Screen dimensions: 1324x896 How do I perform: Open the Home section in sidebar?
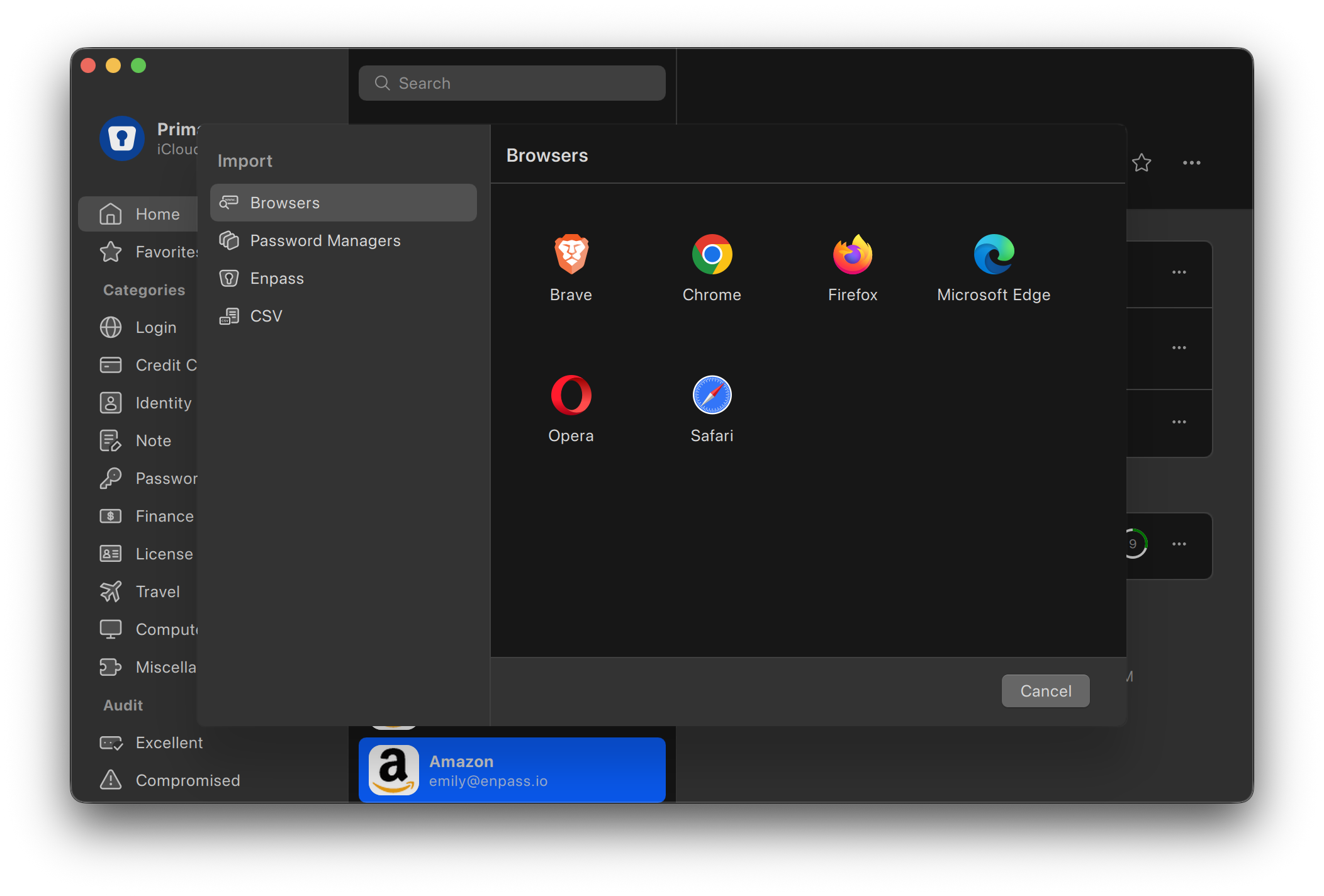click(138, 214)
